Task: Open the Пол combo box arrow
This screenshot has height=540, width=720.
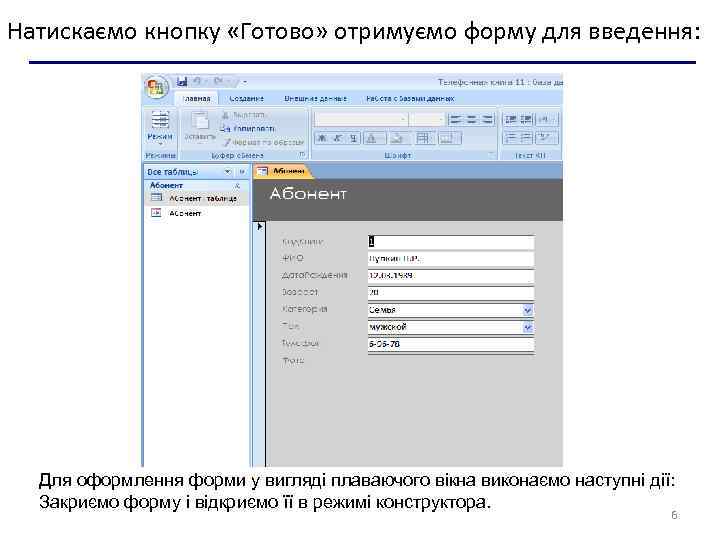Action: point(528,327)
